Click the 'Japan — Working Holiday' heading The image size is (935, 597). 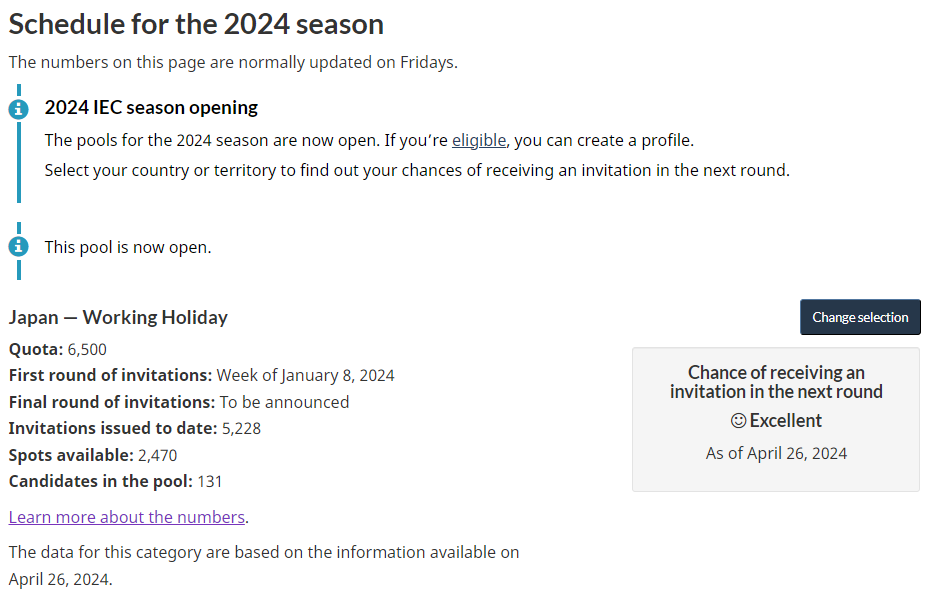118,317
